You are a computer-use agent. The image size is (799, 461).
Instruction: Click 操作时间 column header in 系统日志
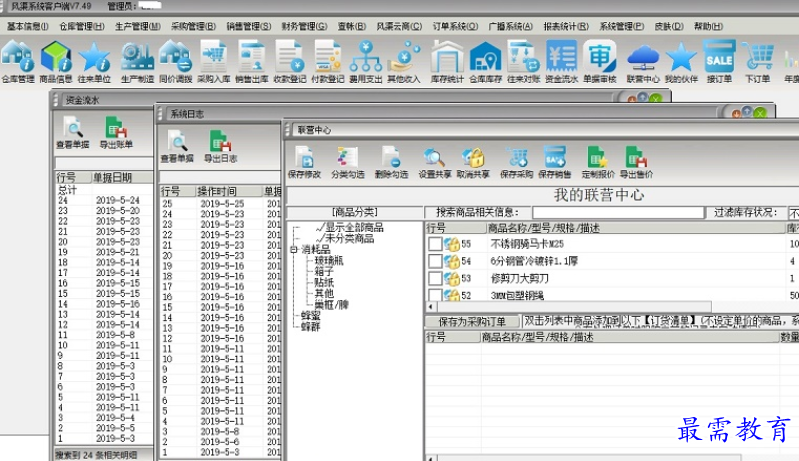coord(228,192)
